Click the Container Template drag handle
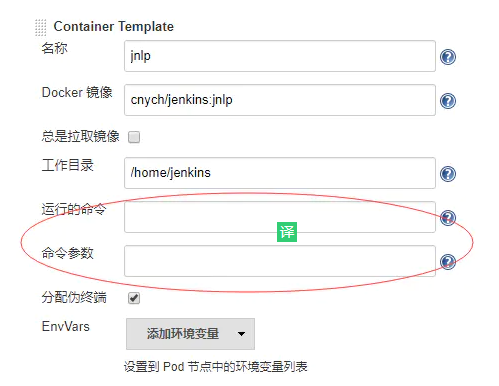499x386 pixels. pyautogui.click(x=41, y=27)
